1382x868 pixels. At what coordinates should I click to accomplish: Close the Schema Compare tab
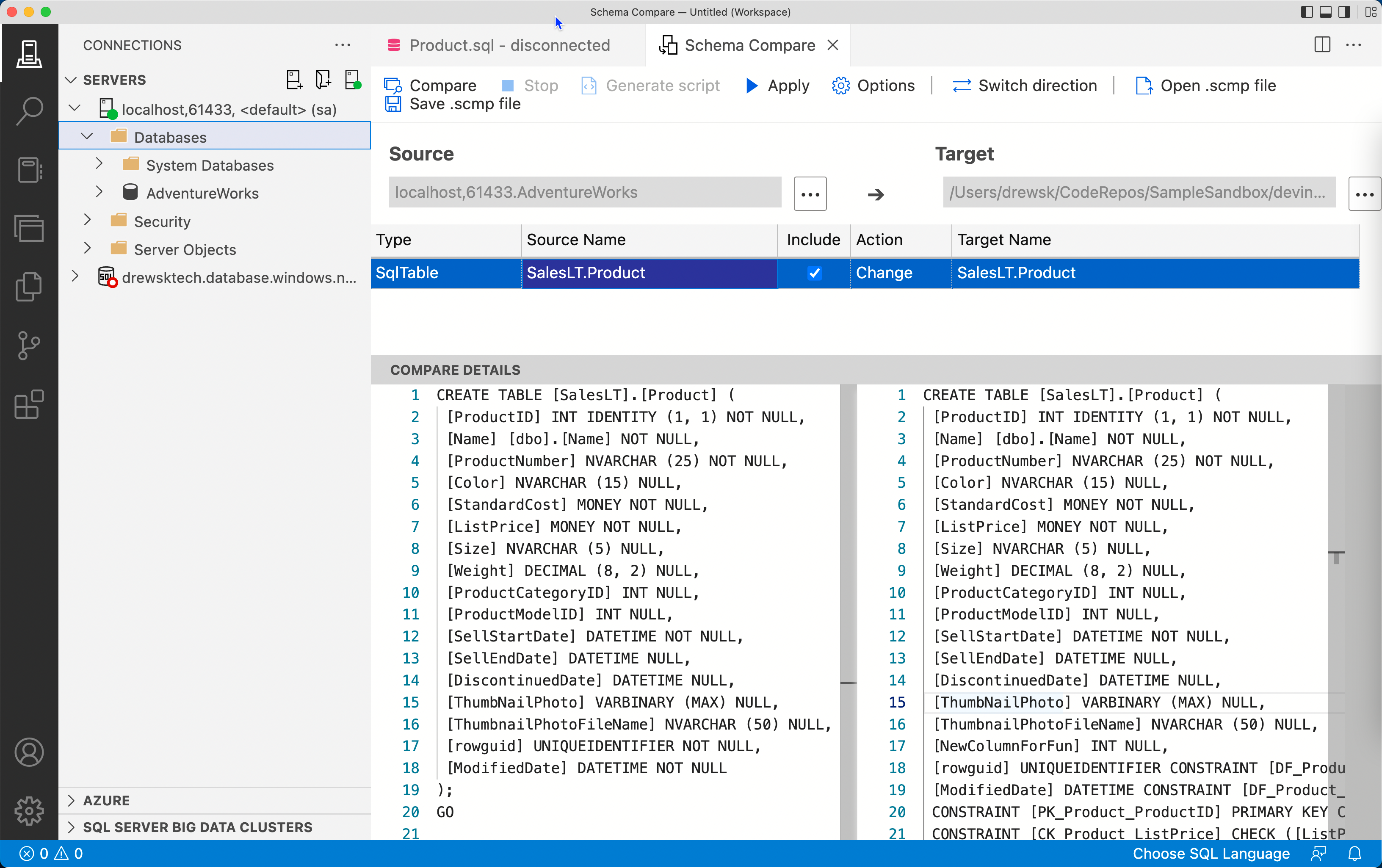pyautogui.click(x=833, y=45)
